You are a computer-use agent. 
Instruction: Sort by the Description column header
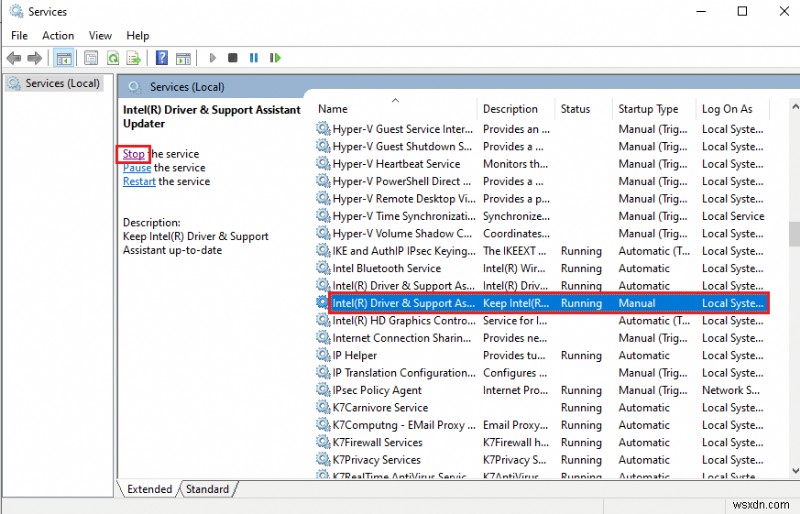coord(516,109)
